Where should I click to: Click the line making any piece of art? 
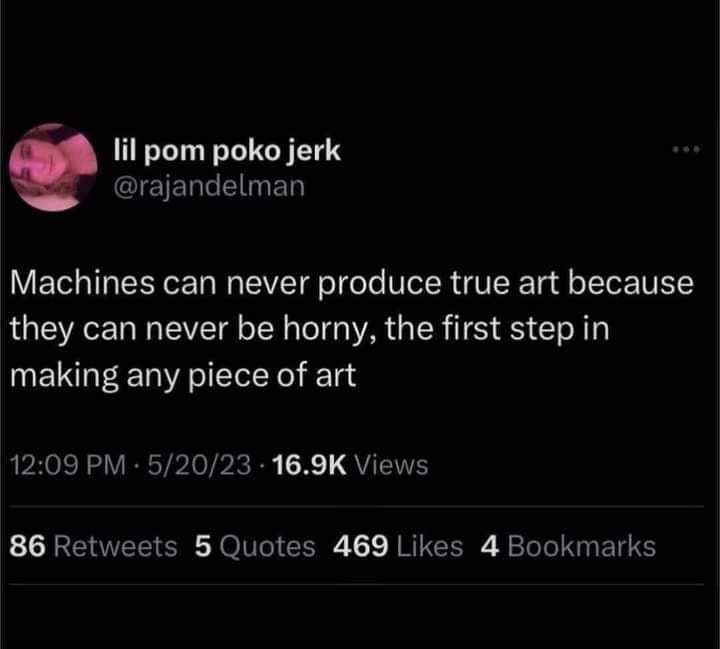(x=182, y=375)
